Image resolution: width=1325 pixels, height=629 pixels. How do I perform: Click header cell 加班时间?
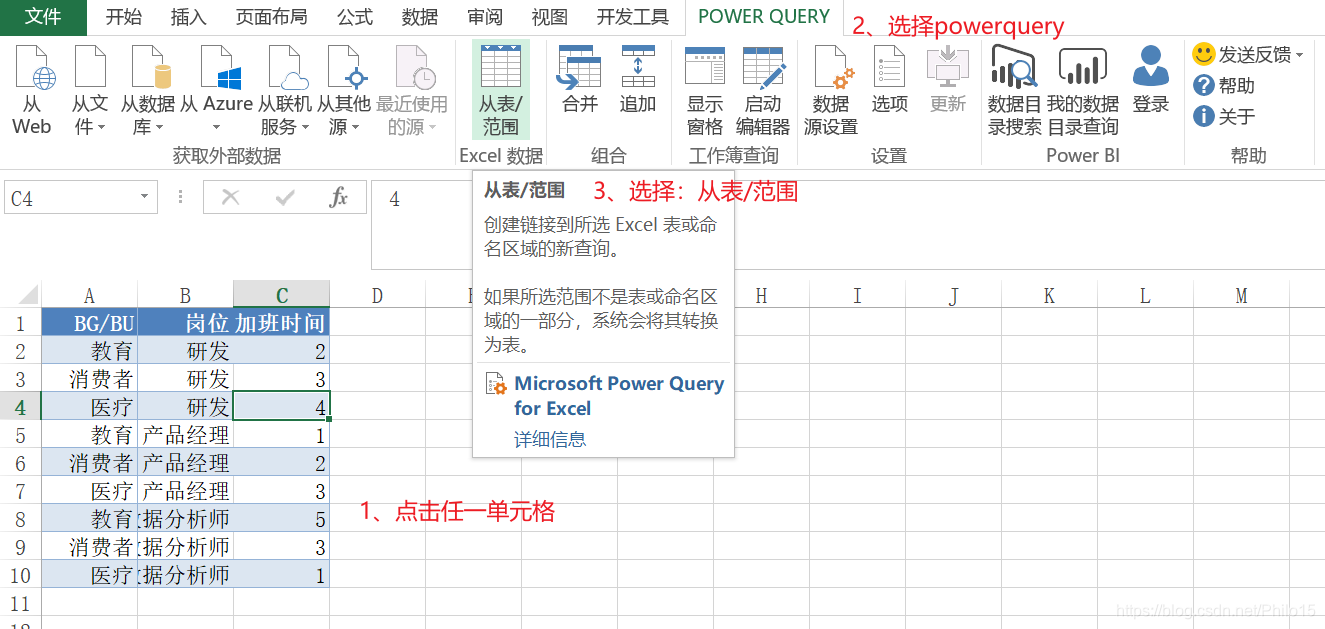[x=282, y=323]
